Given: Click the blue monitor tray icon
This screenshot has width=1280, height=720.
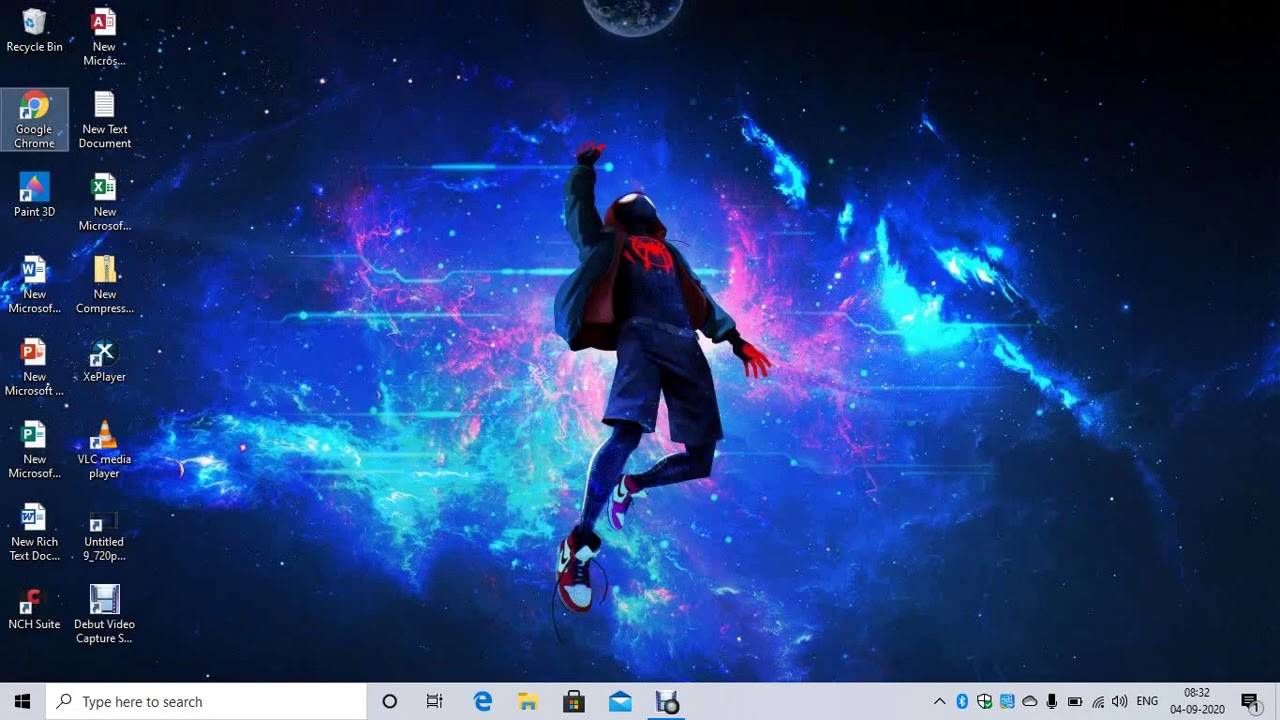Looking at the screenshot, I should point(1007,701).
